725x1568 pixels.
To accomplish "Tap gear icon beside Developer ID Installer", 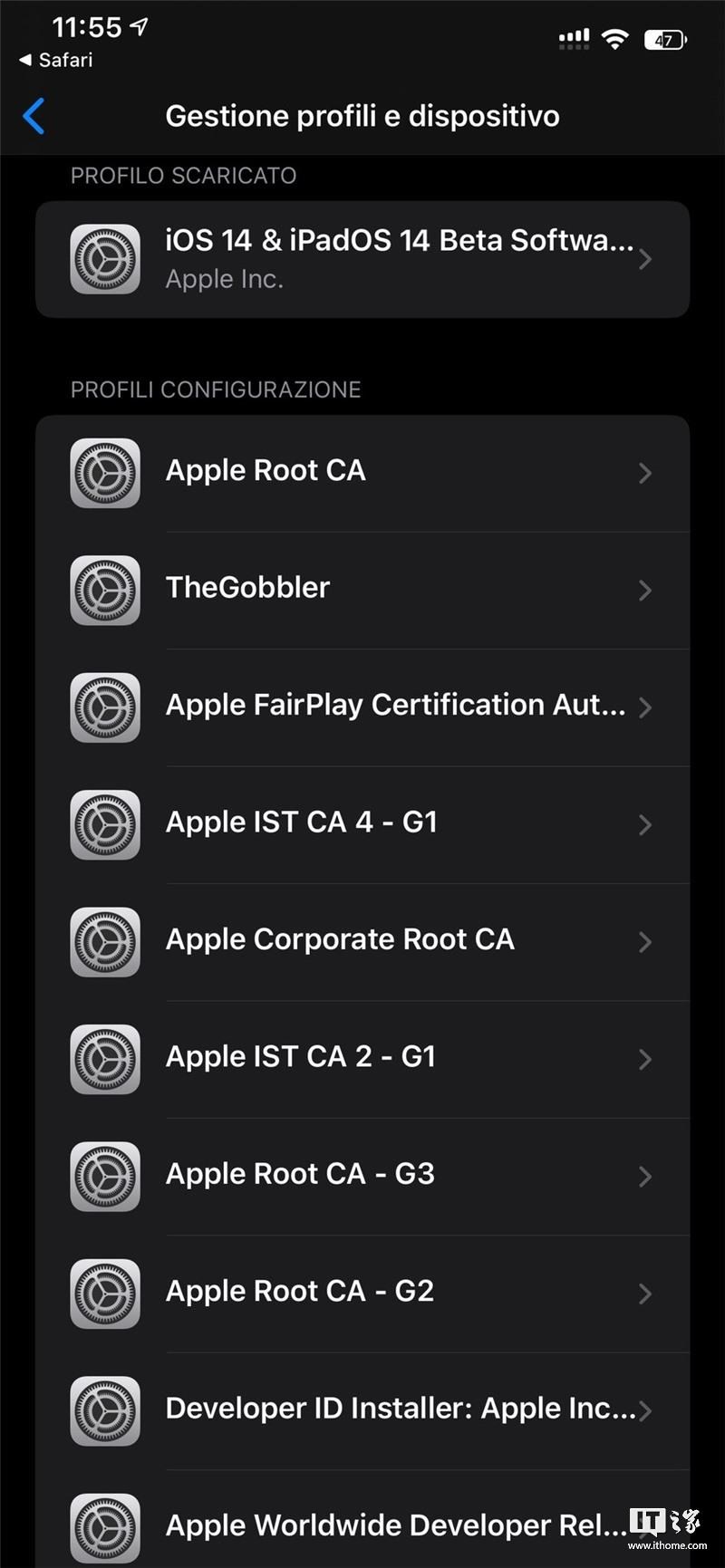I will tap(105, 1410).
